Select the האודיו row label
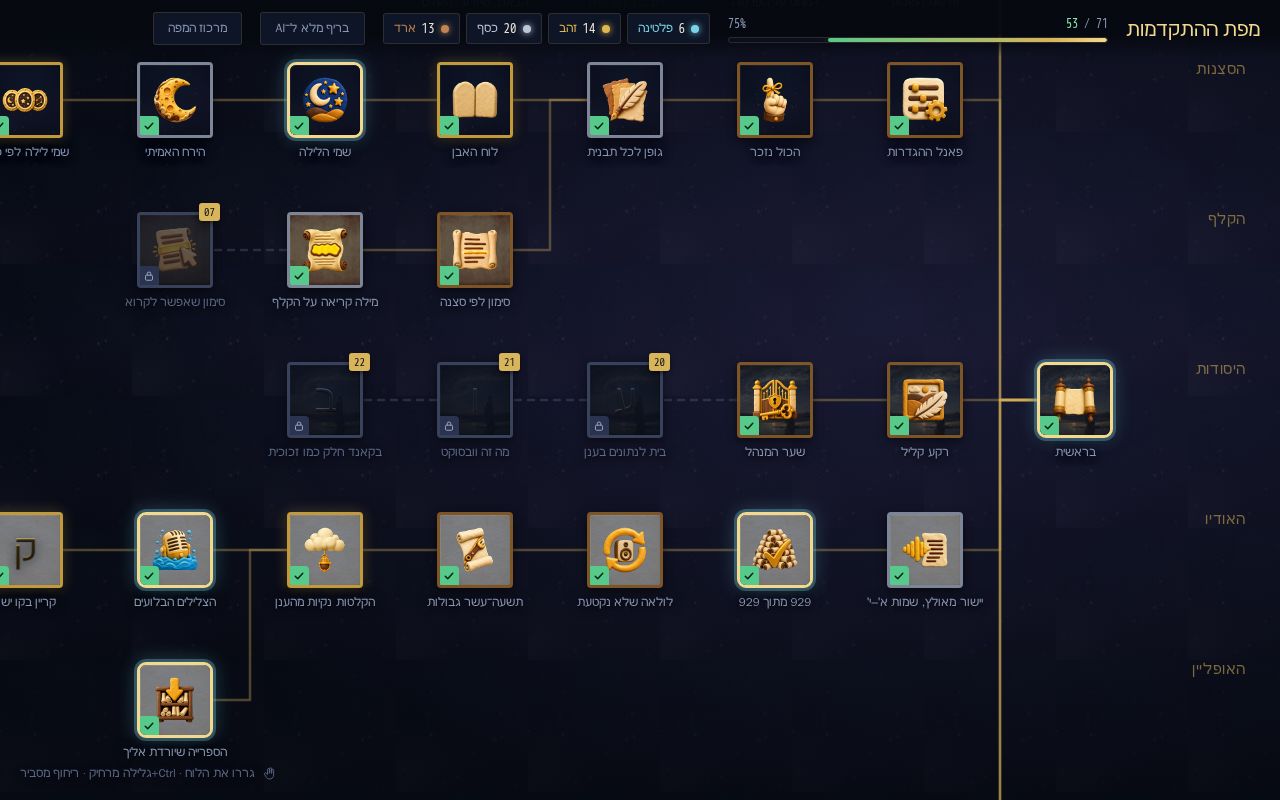The image size is (1280, 800). click(x=1225, y=519)
